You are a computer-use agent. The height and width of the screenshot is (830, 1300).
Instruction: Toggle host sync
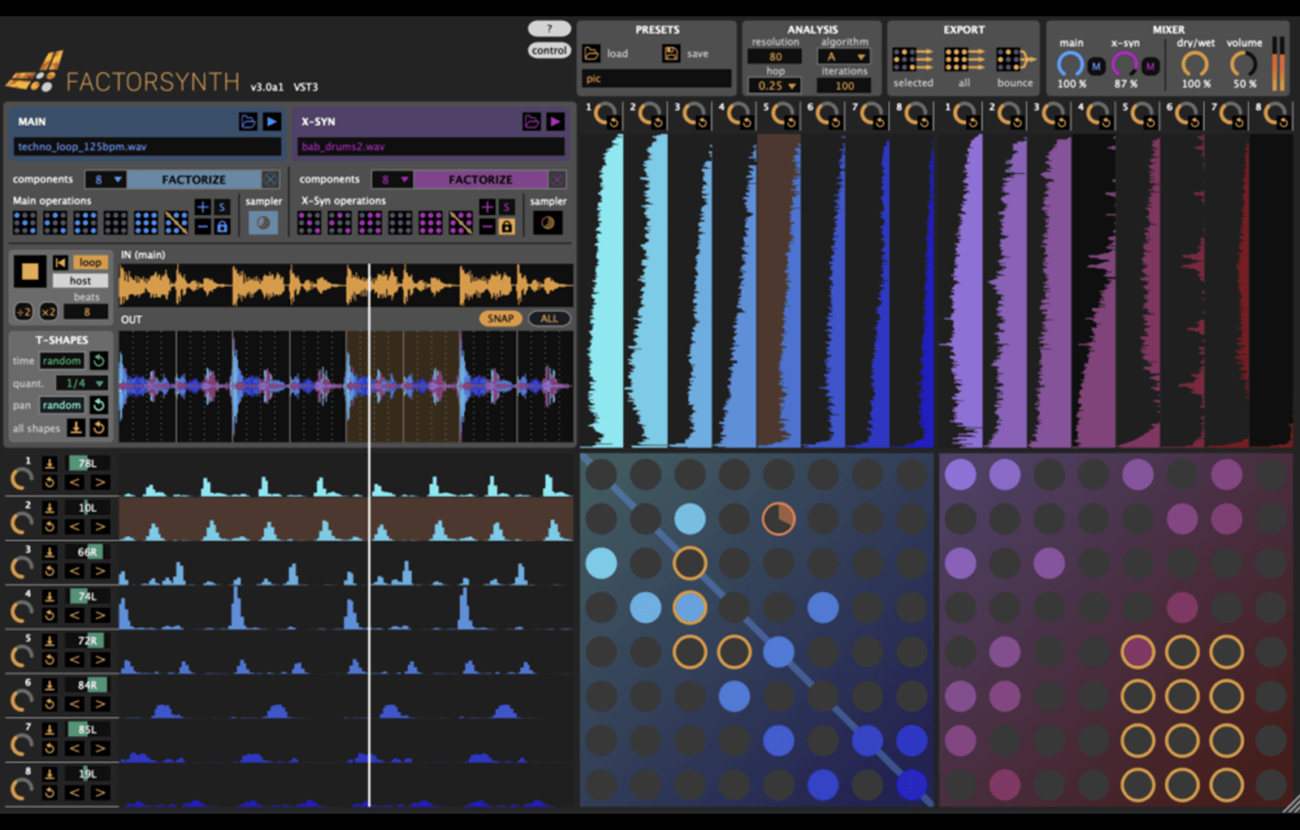80,281
